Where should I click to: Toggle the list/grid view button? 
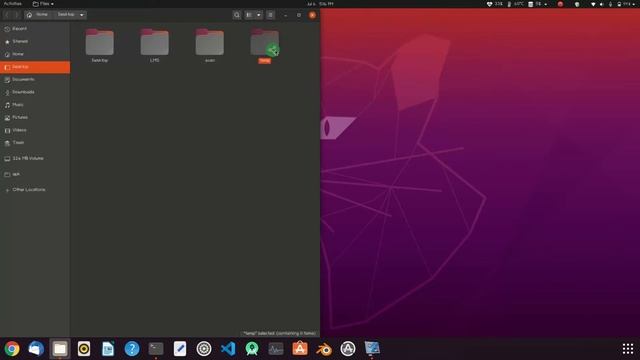(x=249, y=15)
